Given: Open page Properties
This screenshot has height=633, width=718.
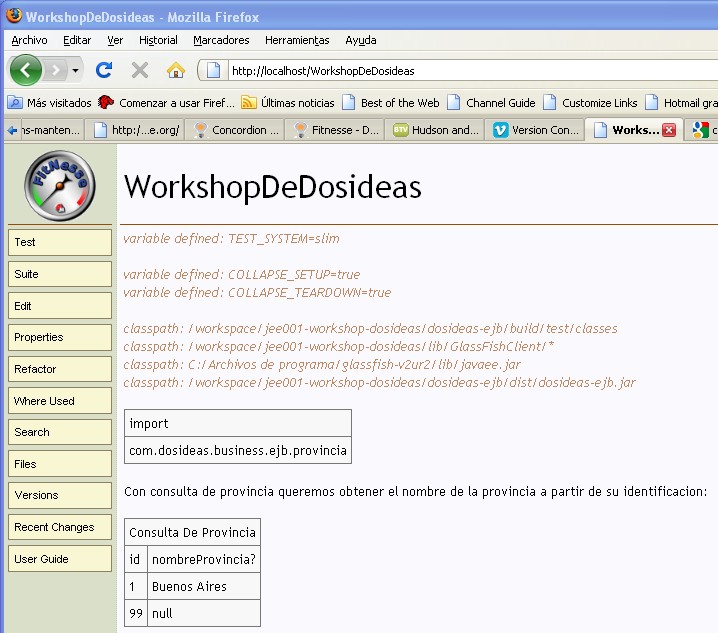Looking at the screenshot, I should point(60,337).
